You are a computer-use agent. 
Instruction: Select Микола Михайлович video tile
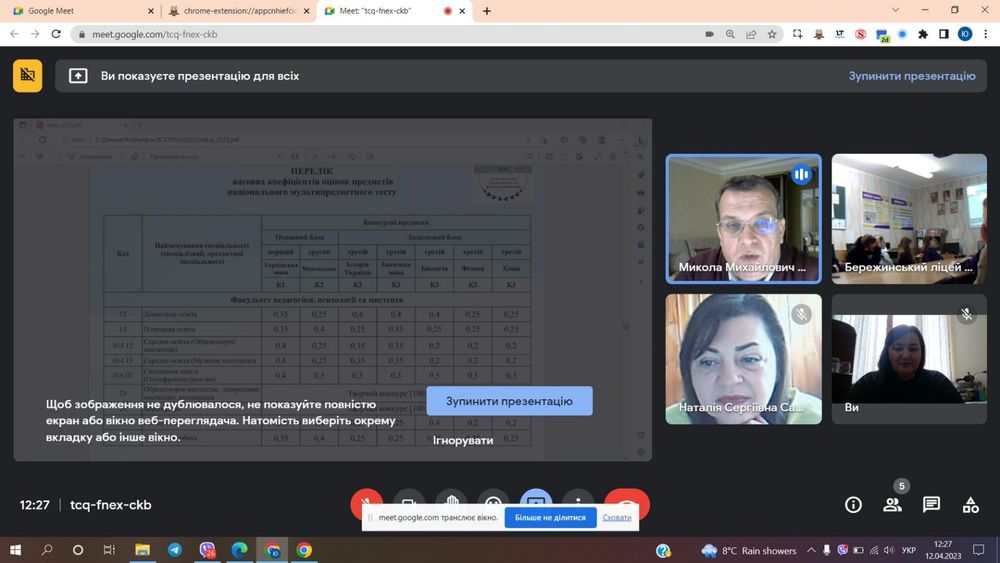[x=743, y=218]
